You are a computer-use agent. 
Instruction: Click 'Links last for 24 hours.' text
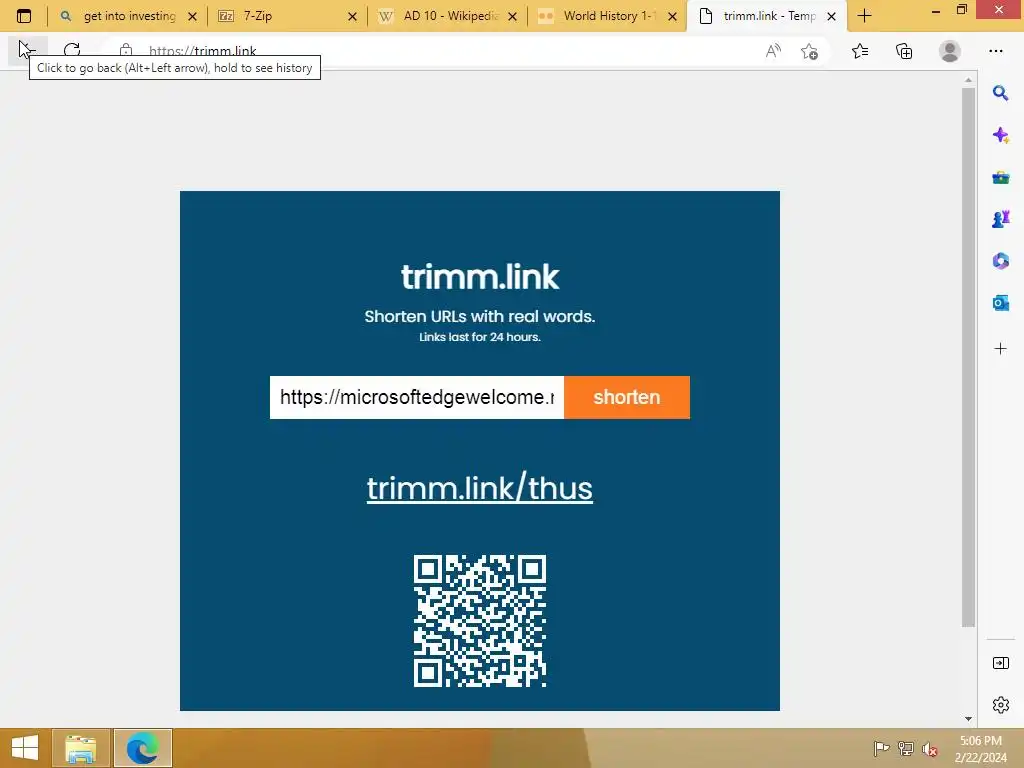coord(479,337)
